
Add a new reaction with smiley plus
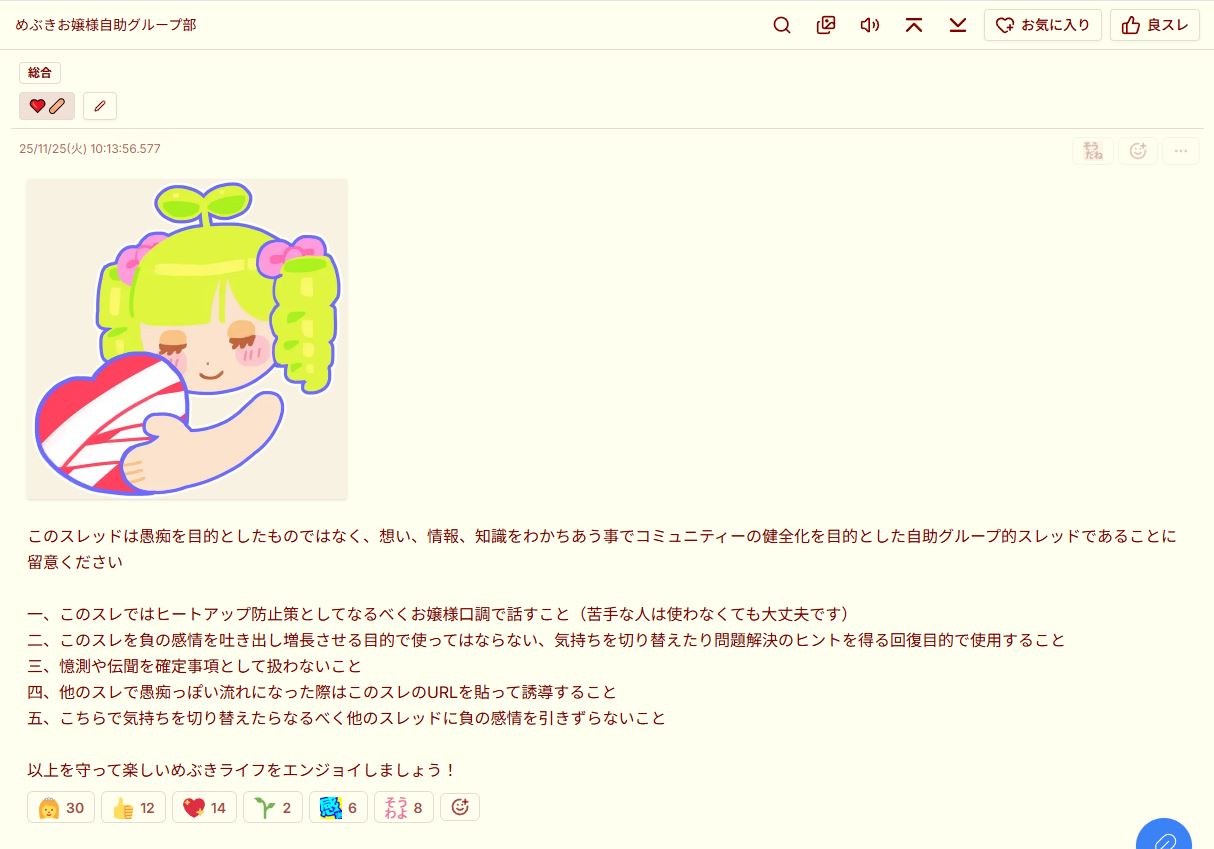[460, 808]
